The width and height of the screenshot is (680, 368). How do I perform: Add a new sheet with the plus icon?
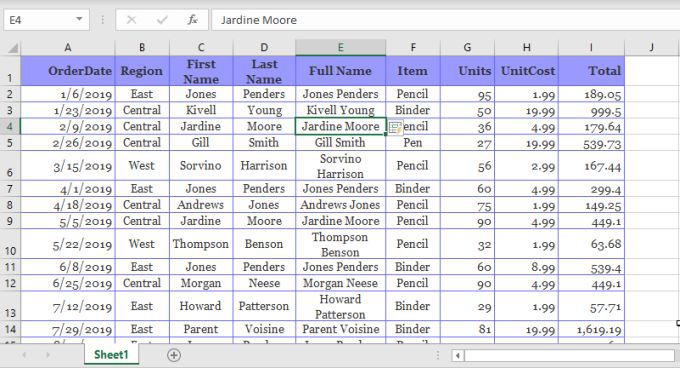pyautogui.click(x=174, y=355)
